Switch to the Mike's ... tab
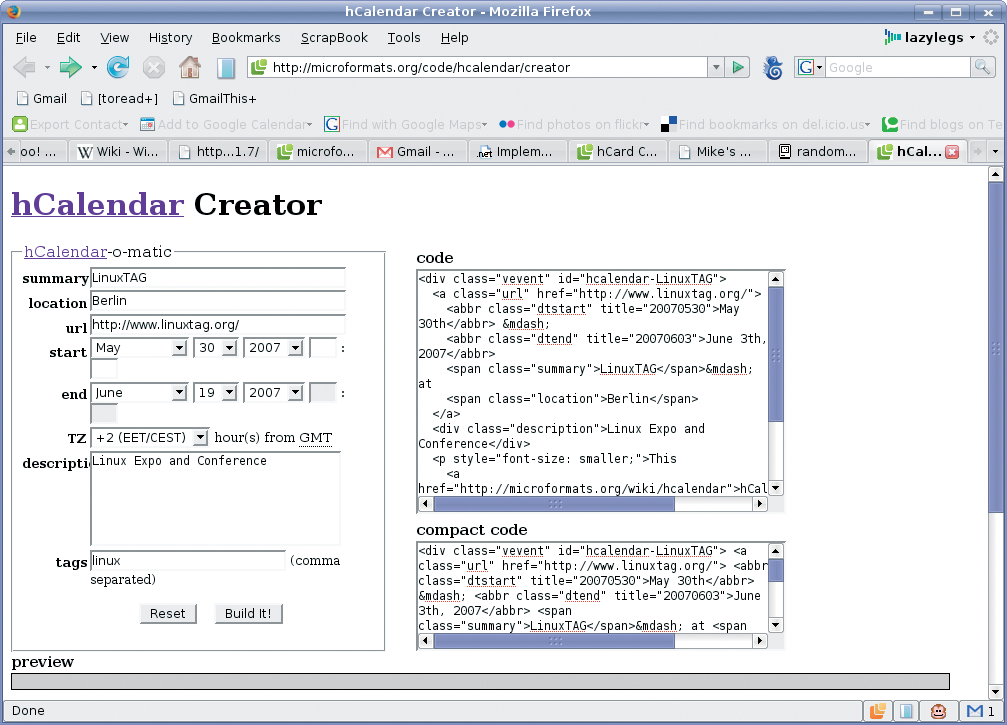Image resolution: width=1007 pixels, height=725 pixels. coord(717,152)
